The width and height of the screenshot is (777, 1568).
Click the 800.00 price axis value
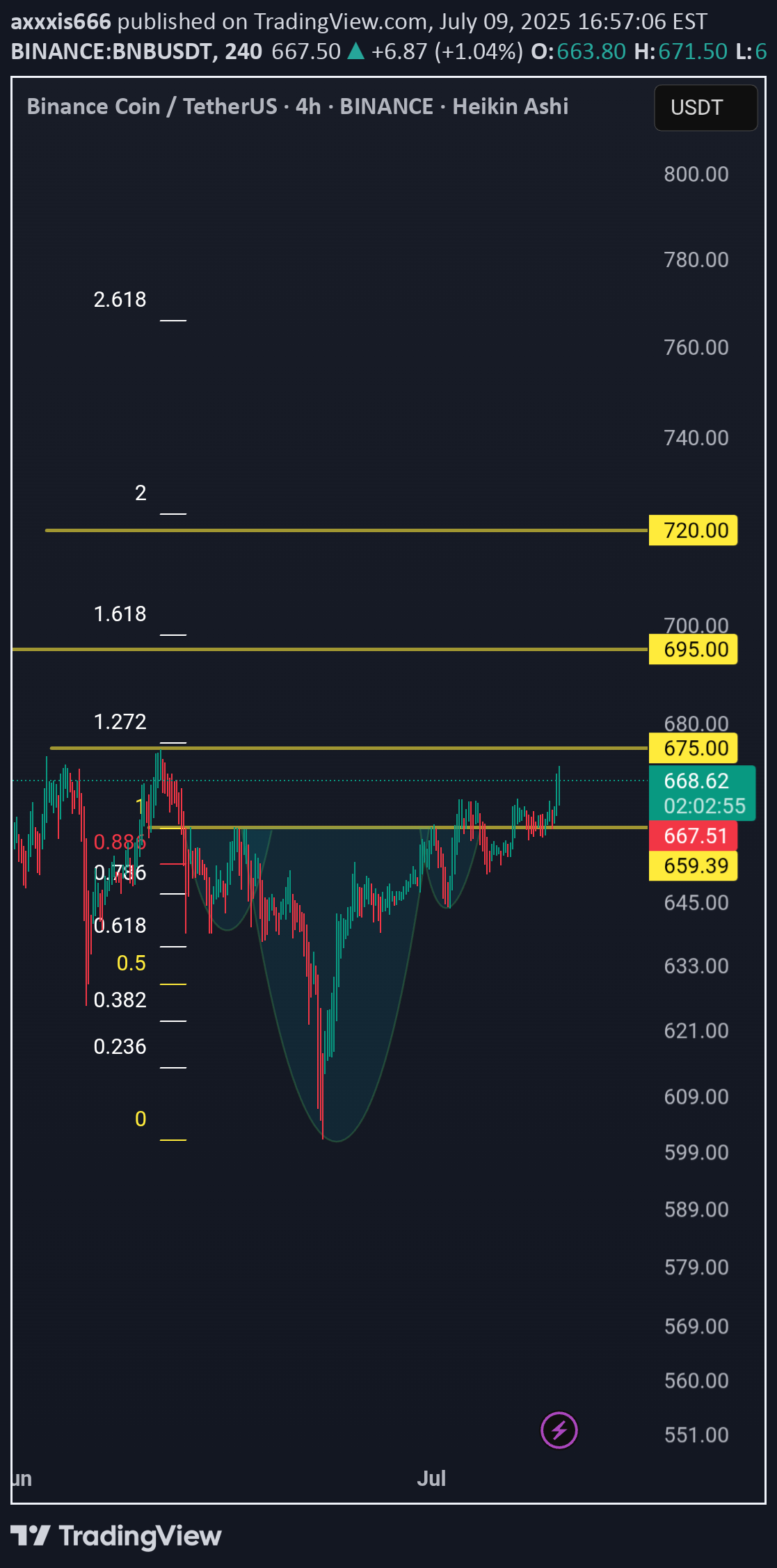tap(696, 174)
